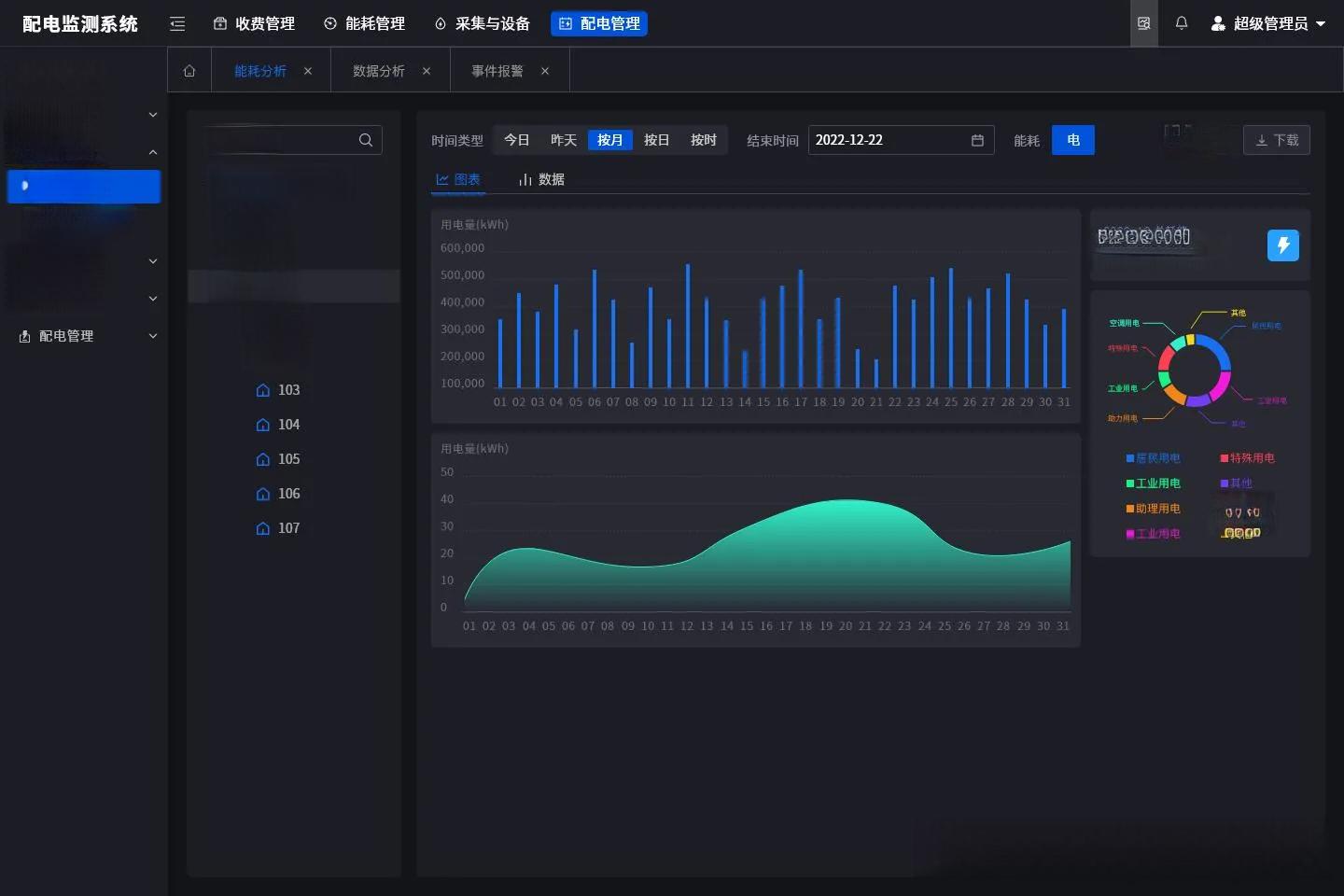Toggle the 居民用电 legend swatch

[x=1130, y=458]
